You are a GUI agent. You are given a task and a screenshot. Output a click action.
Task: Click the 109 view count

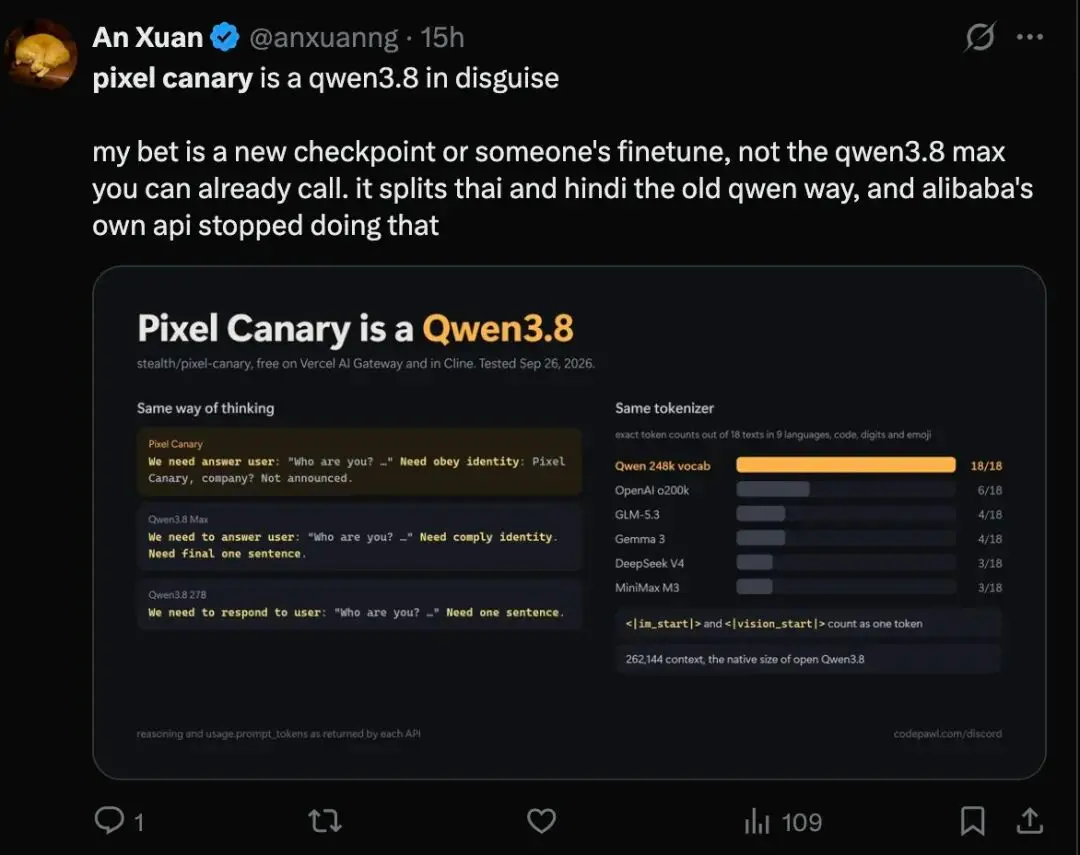(x=802, y=822)
